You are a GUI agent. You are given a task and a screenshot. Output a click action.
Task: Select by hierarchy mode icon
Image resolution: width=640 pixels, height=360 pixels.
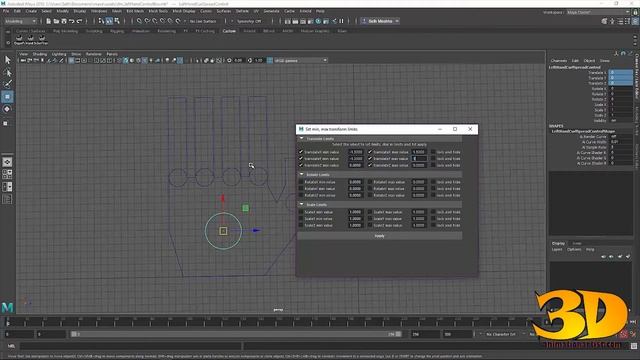[x=101, y=21]
